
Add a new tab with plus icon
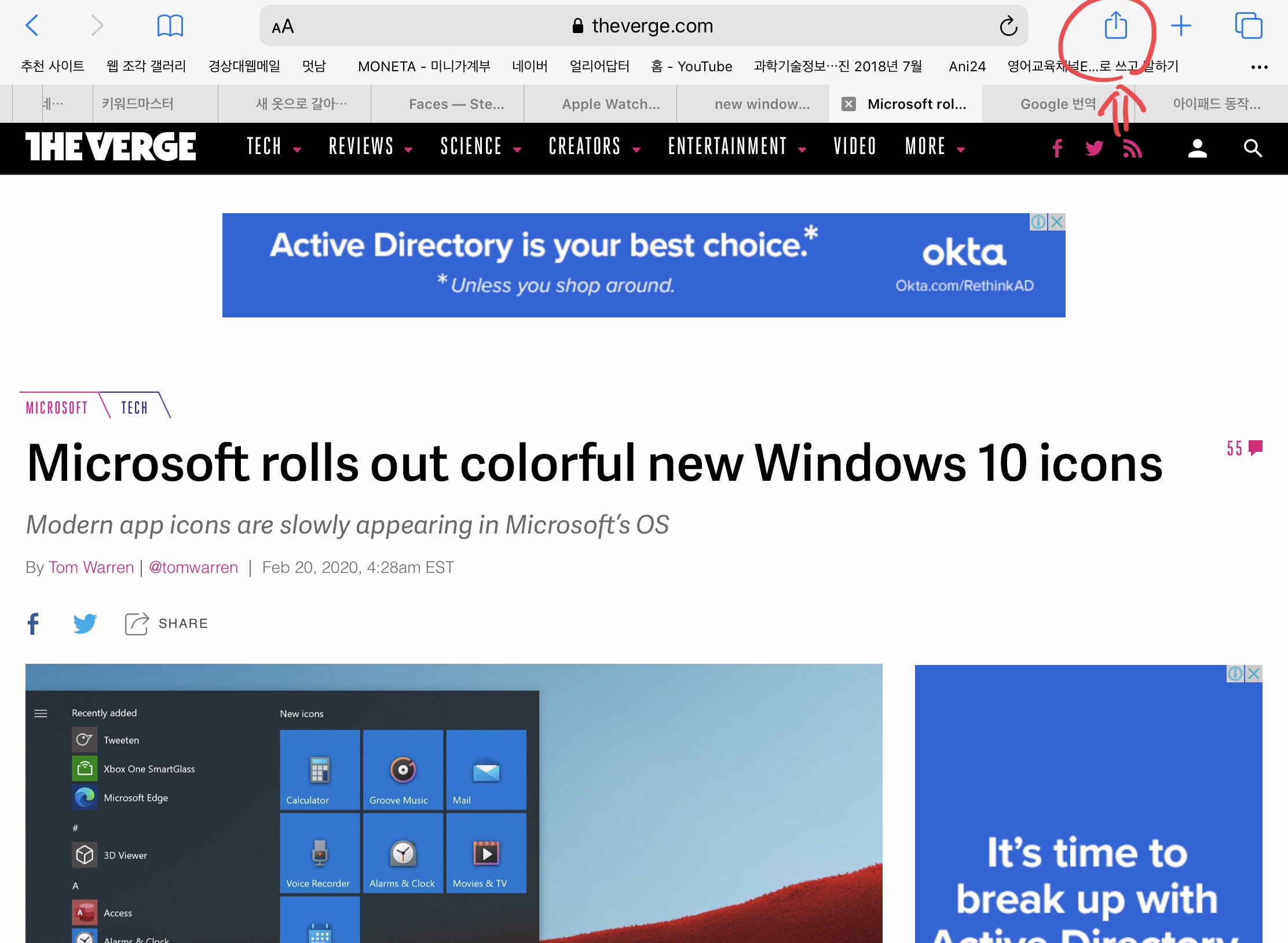1181,25
